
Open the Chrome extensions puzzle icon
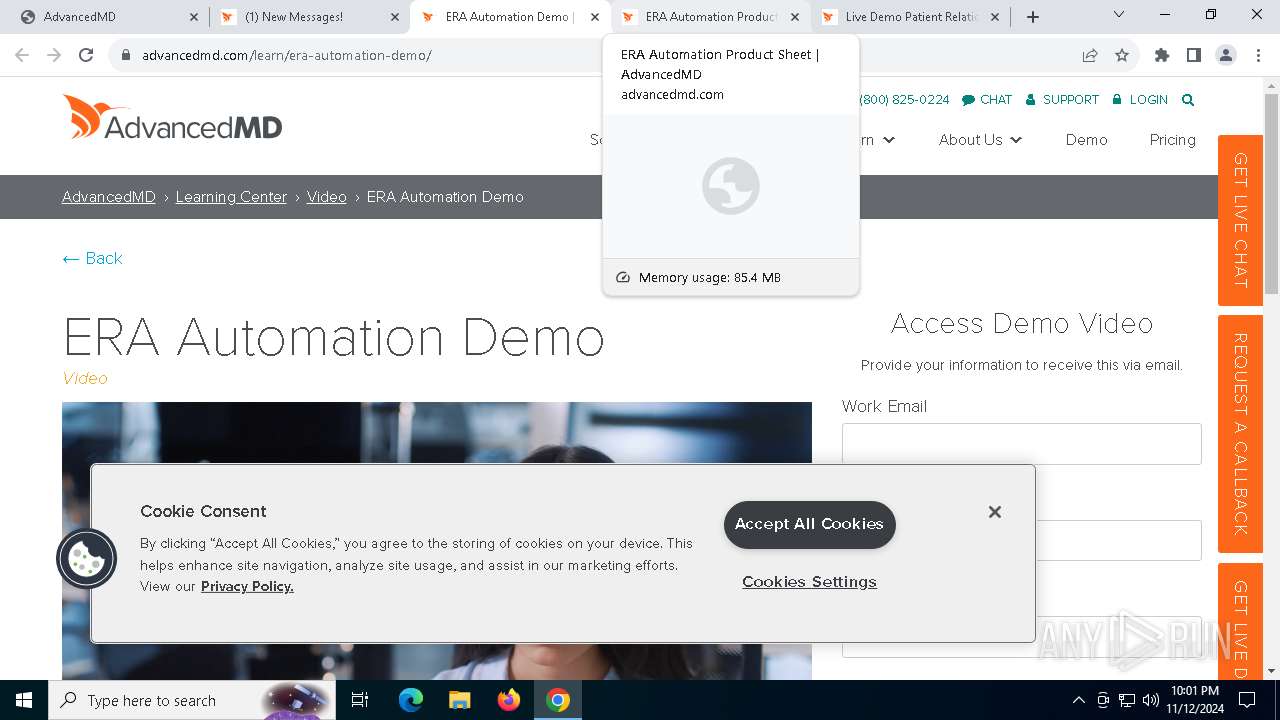pyautogui.click(x=1162, y=55)
